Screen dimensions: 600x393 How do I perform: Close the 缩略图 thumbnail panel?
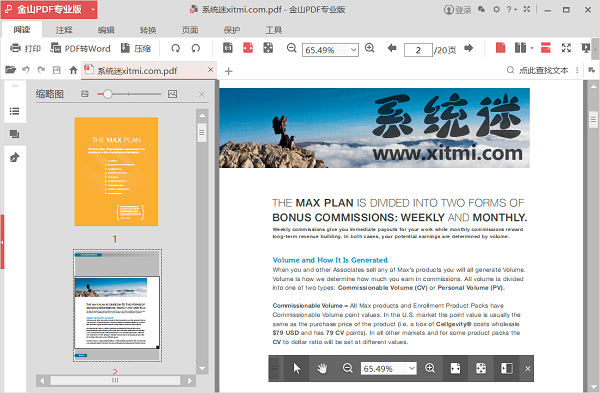coord(202,94)
